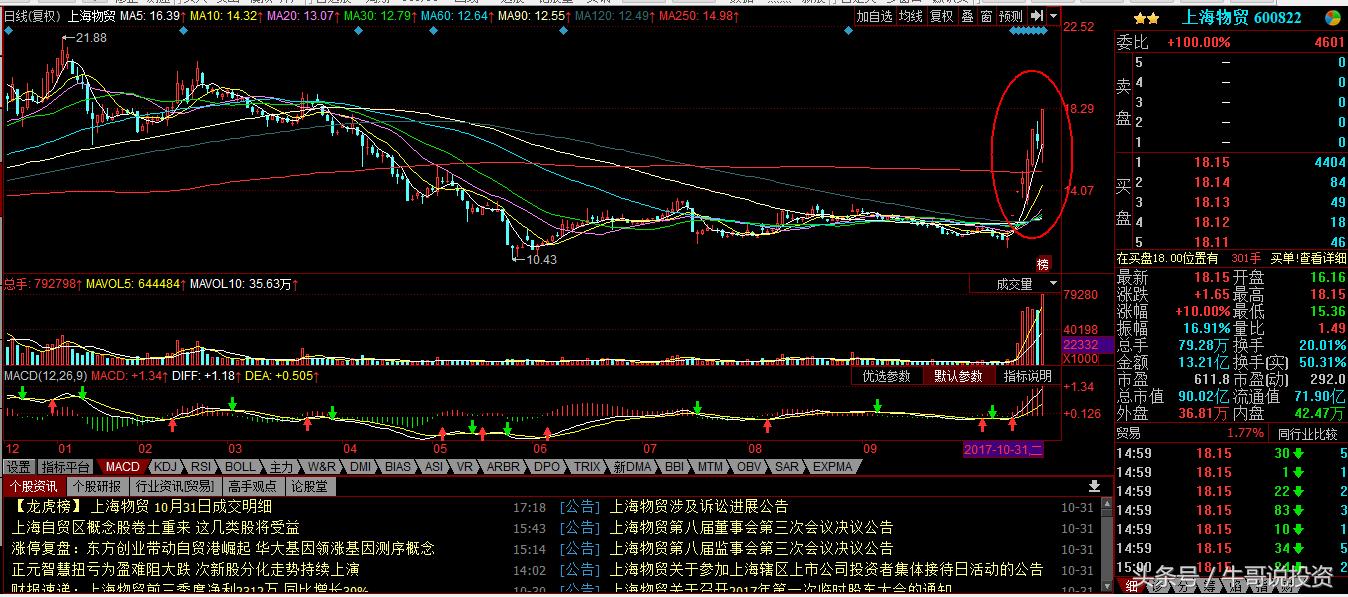The width and height of the screenshot is (1348, 597).
Task: Select the 叠 overlay tool on the top toolbar
Action: click(x=967, y=16)
